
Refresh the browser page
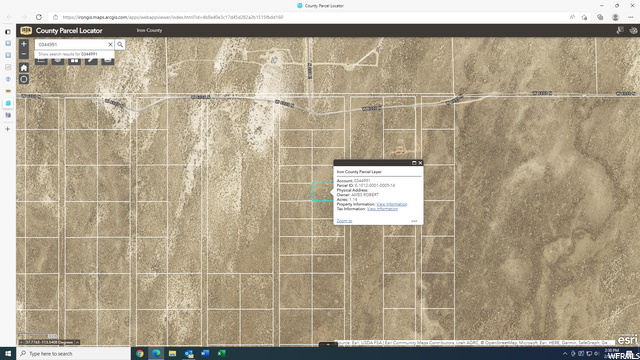click(x=39, y=17)
